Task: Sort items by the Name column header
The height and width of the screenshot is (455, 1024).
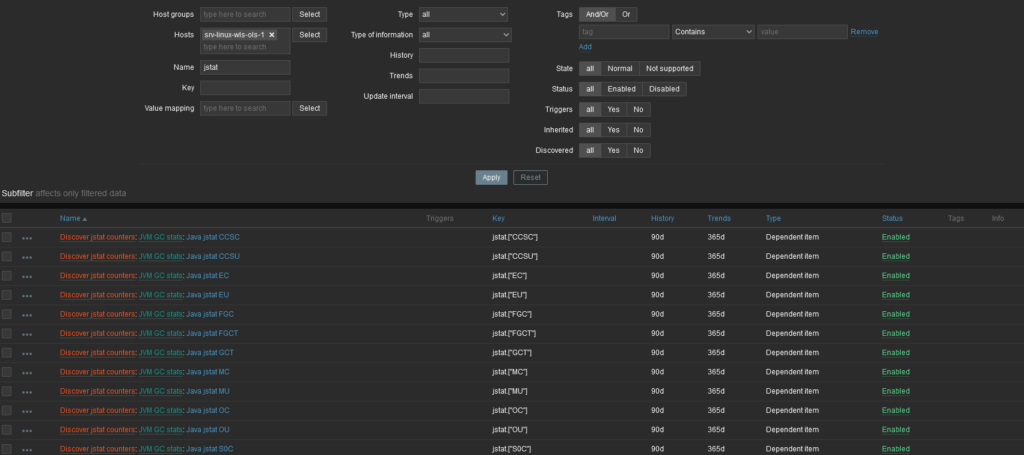Action: [x=73, y=217]
